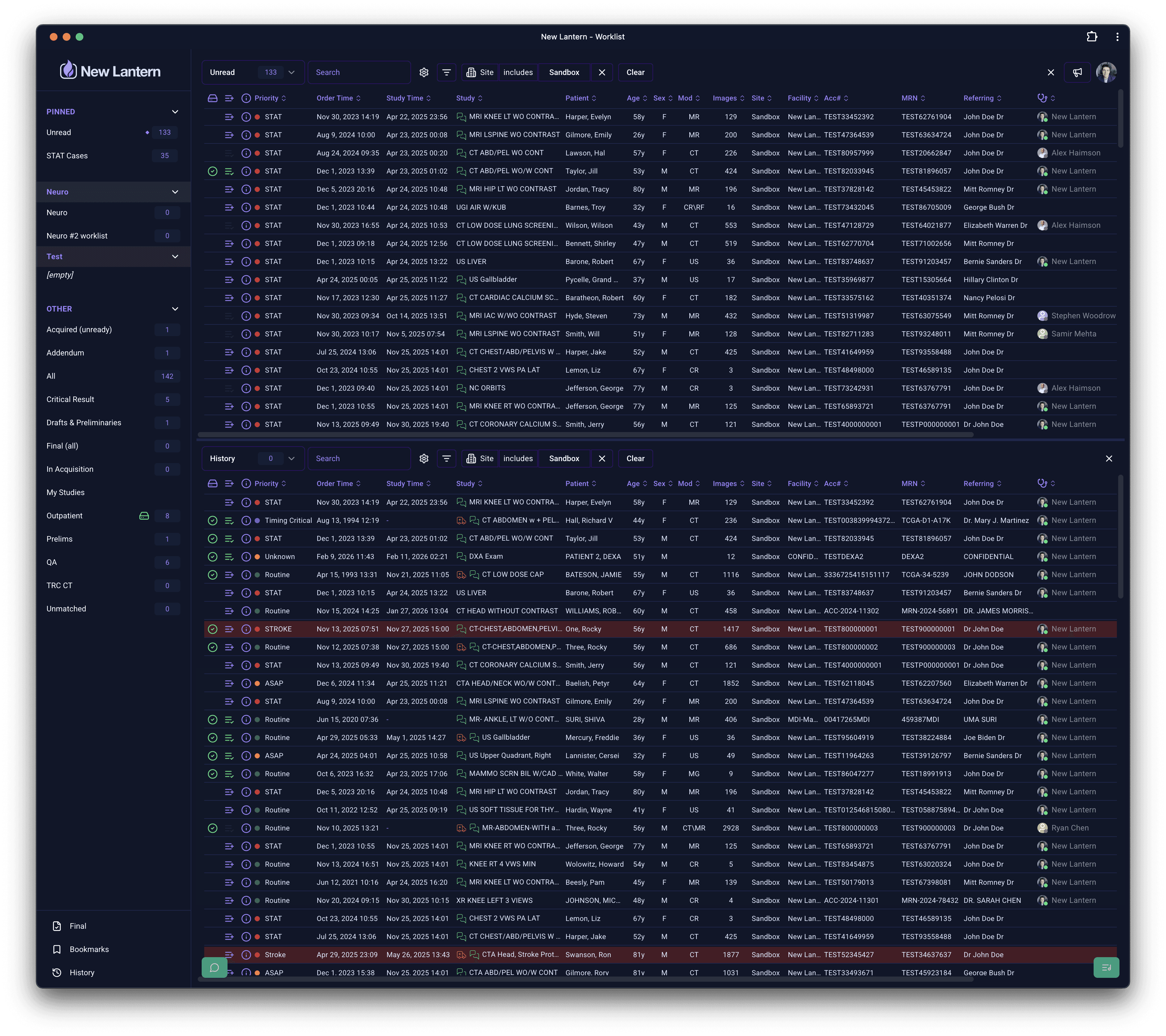Click the megaphone announcements icon top right
The width and height of the screenshot is (1166, 1036).
click(1077, 72)
